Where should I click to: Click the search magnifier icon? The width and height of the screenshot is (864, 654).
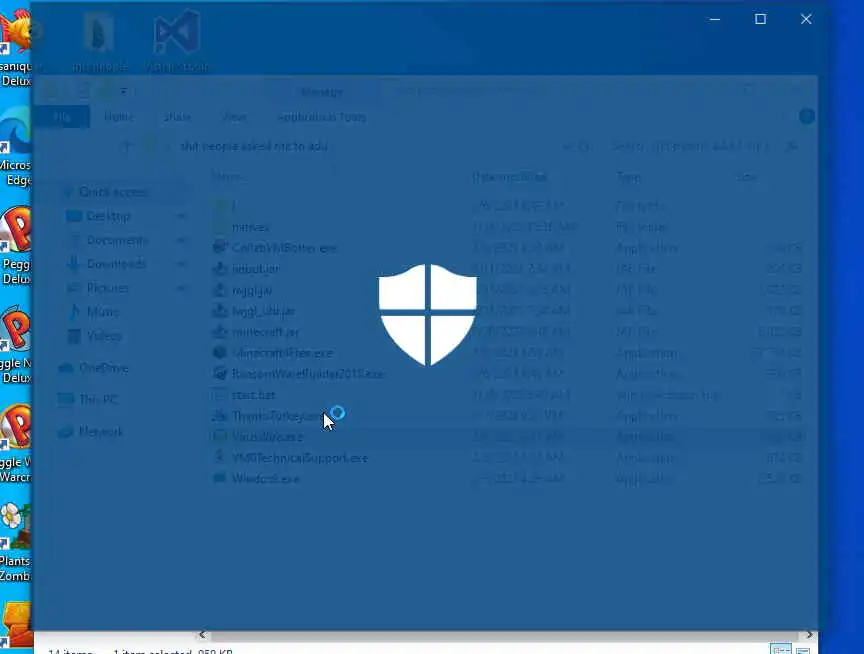click(x=792, y=146)
